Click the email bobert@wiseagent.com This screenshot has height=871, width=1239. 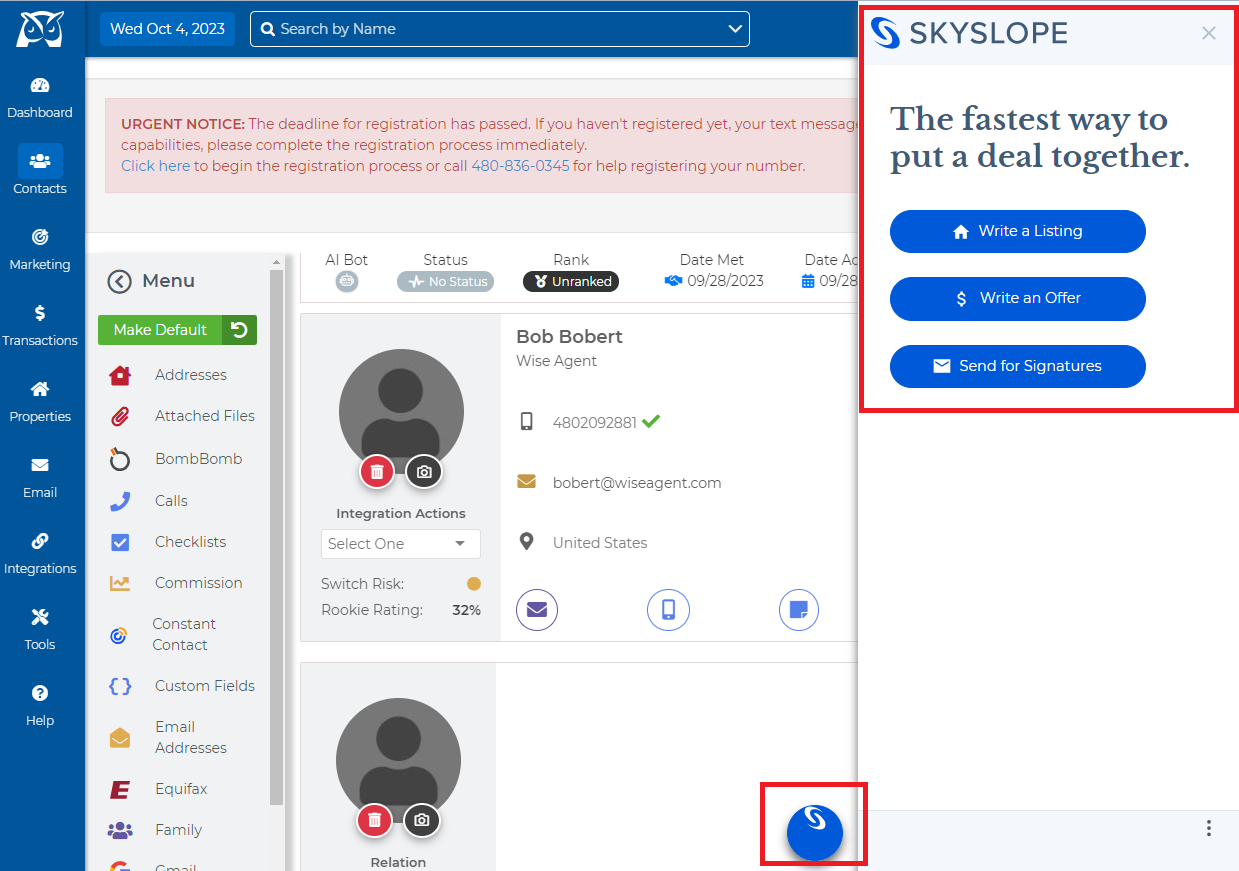point(637,483)
